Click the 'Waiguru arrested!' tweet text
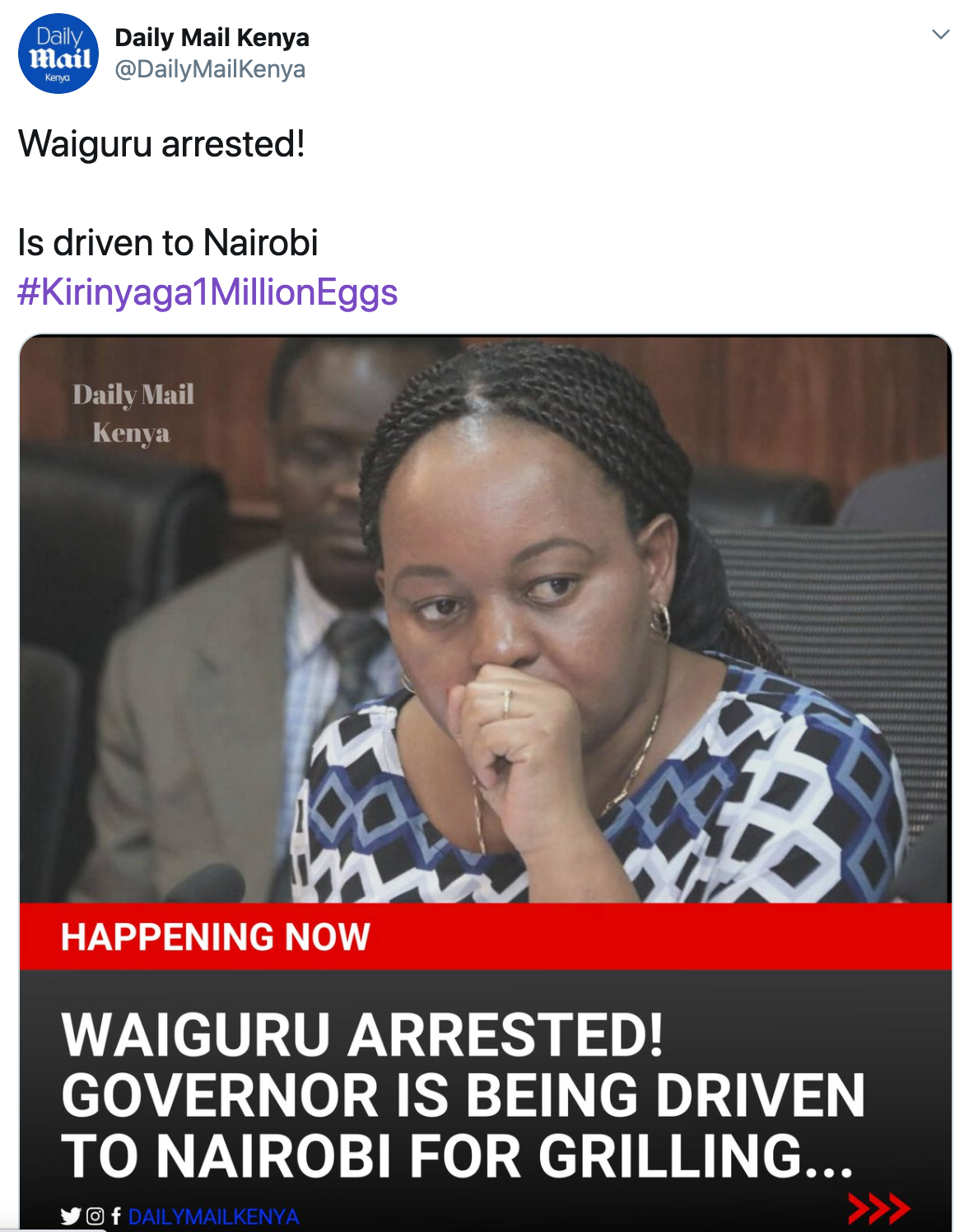 point(161,144)
